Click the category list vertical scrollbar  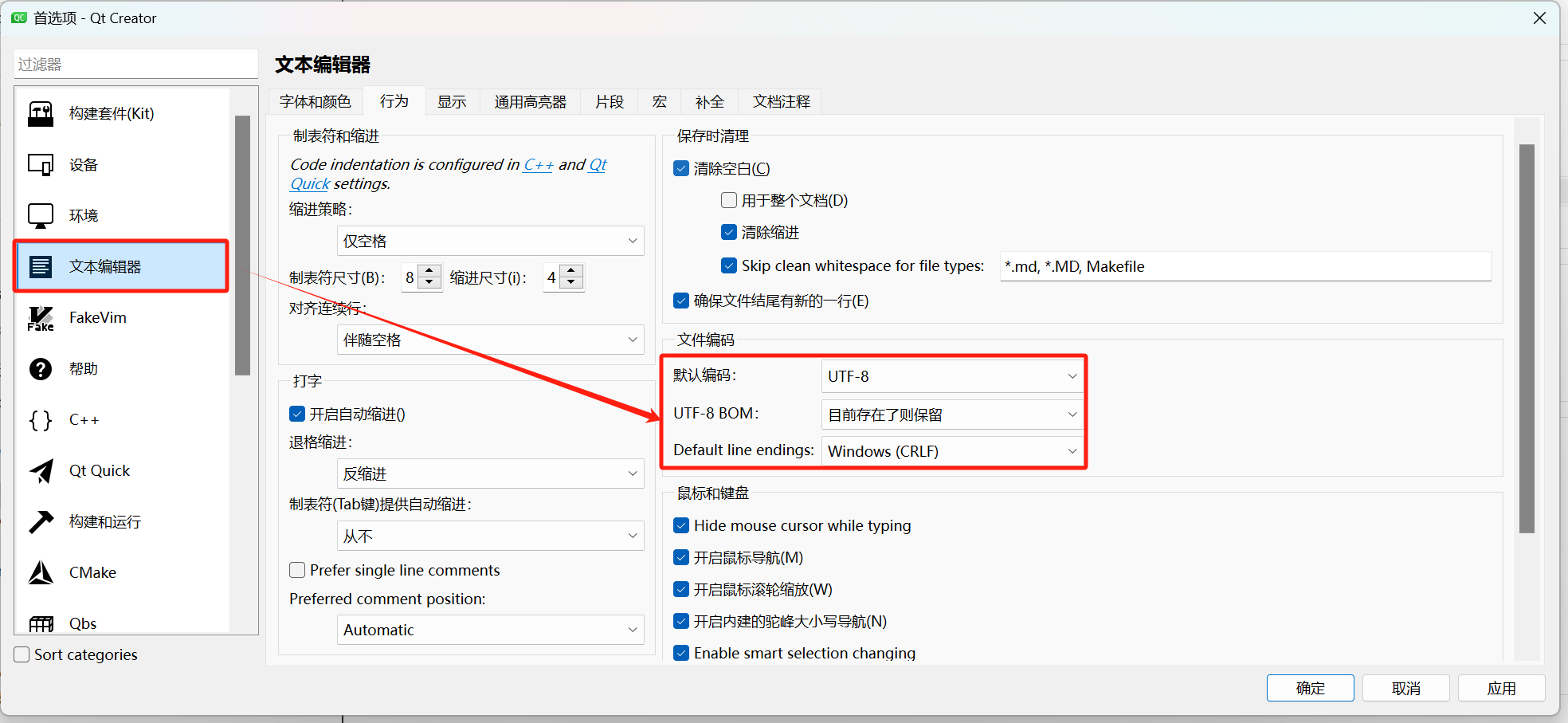click(243, 245)
